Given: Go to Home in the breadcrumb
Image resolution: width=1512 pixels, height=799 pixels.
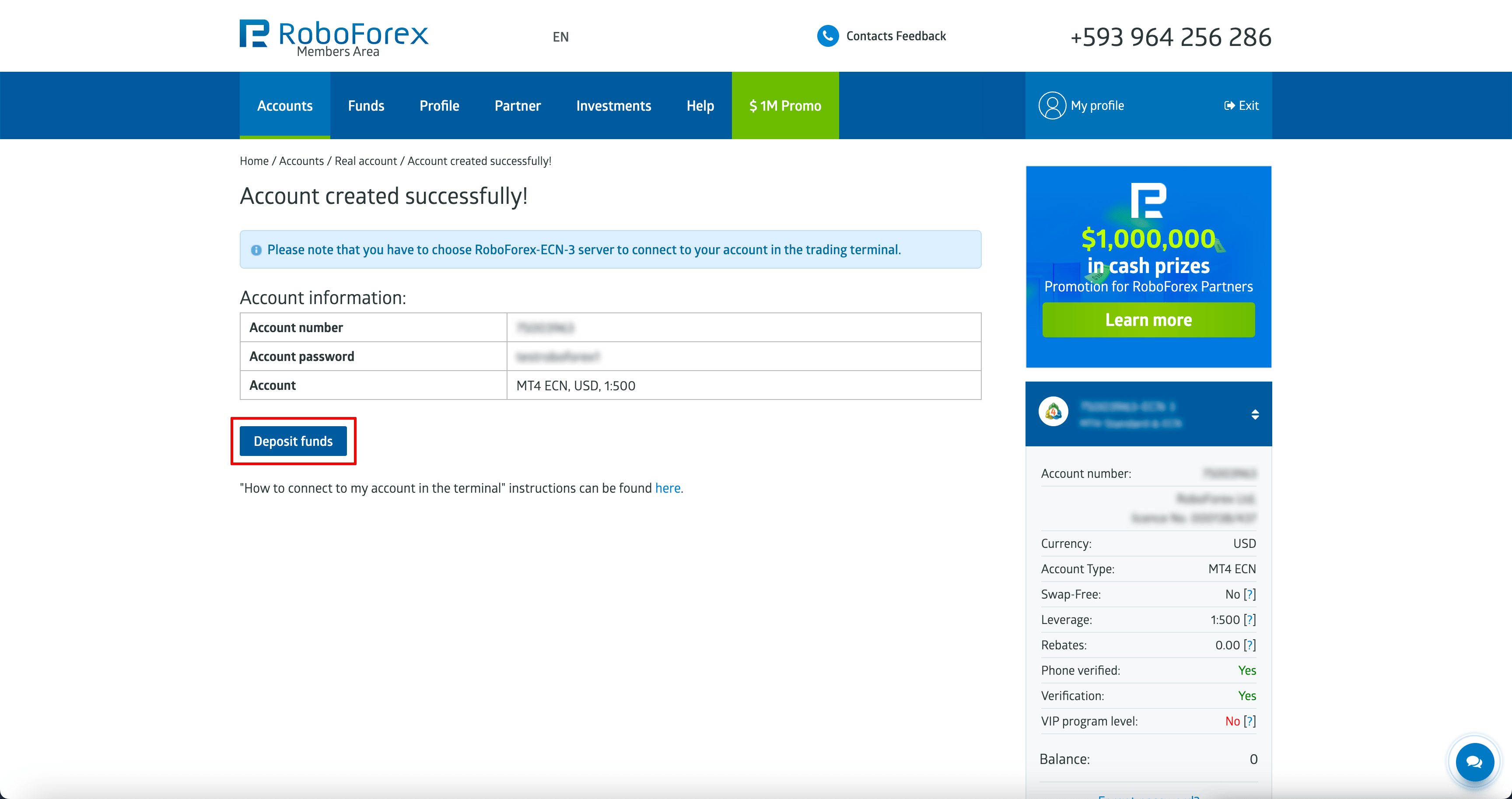Looking at the screenshot, I should (254, 161).
